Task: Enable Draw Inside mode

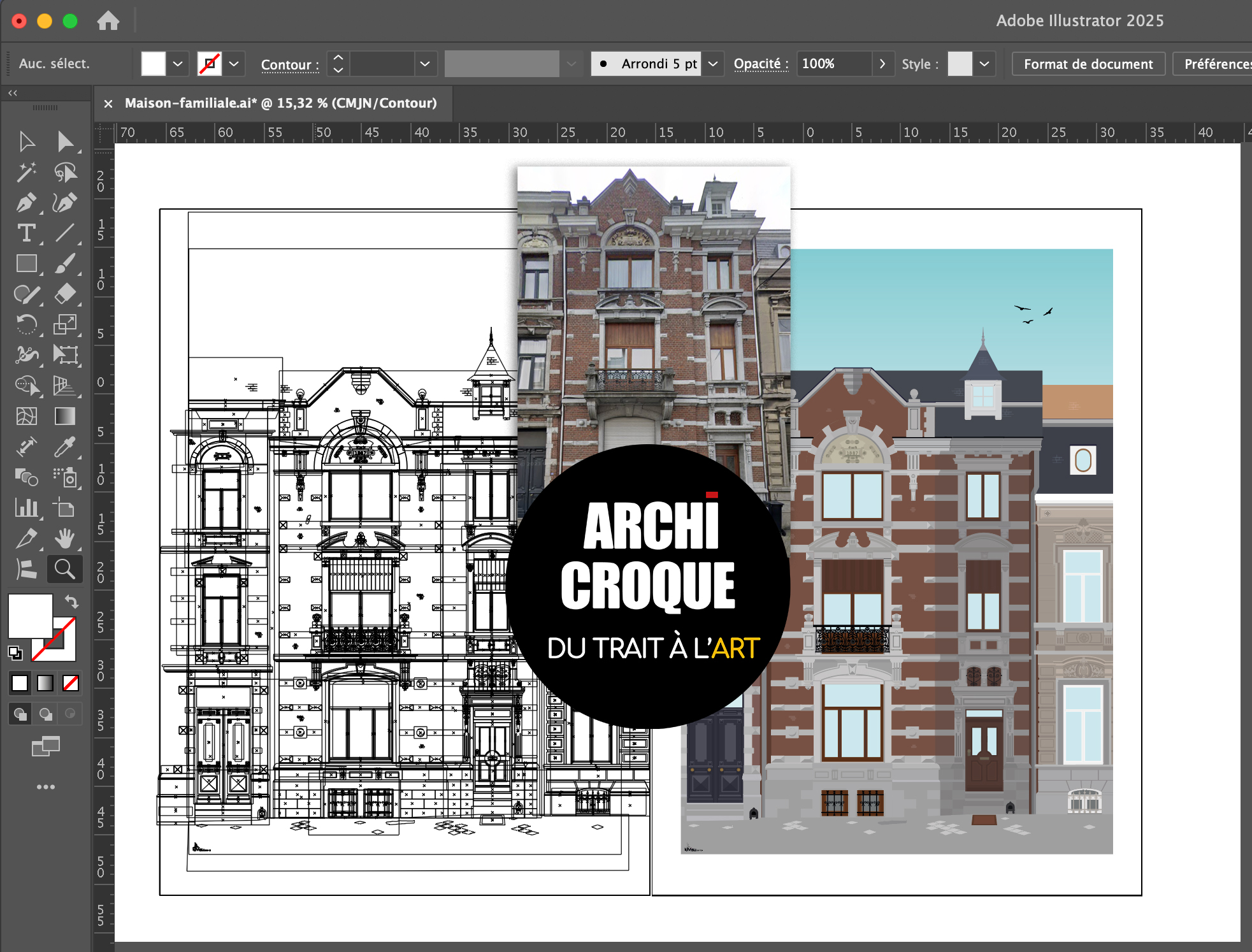Action: click(x=70, y=714)
